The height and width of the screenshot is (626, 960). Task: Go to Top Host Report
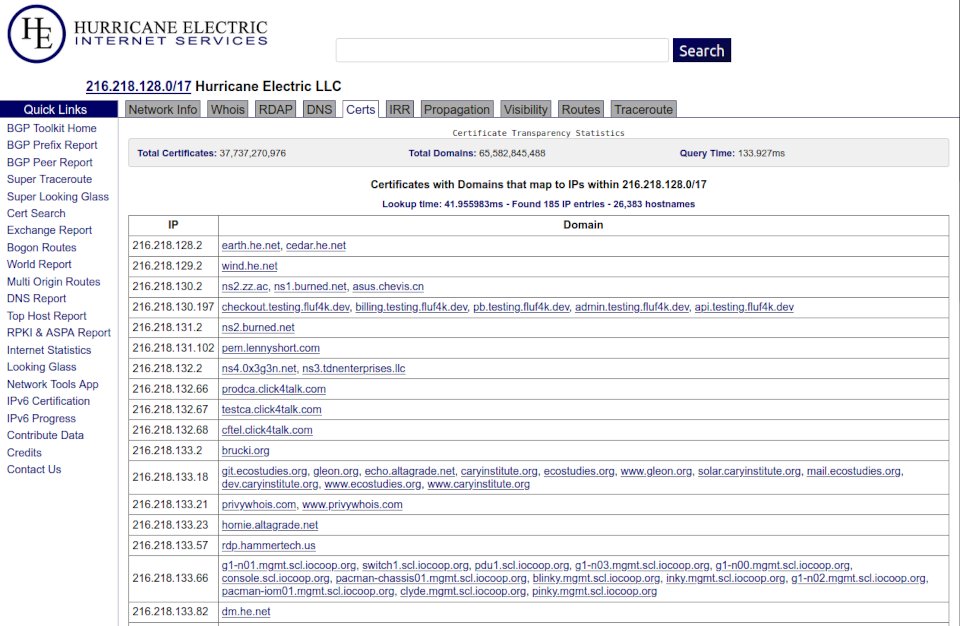pyautogui.click(x=47, y=316)
